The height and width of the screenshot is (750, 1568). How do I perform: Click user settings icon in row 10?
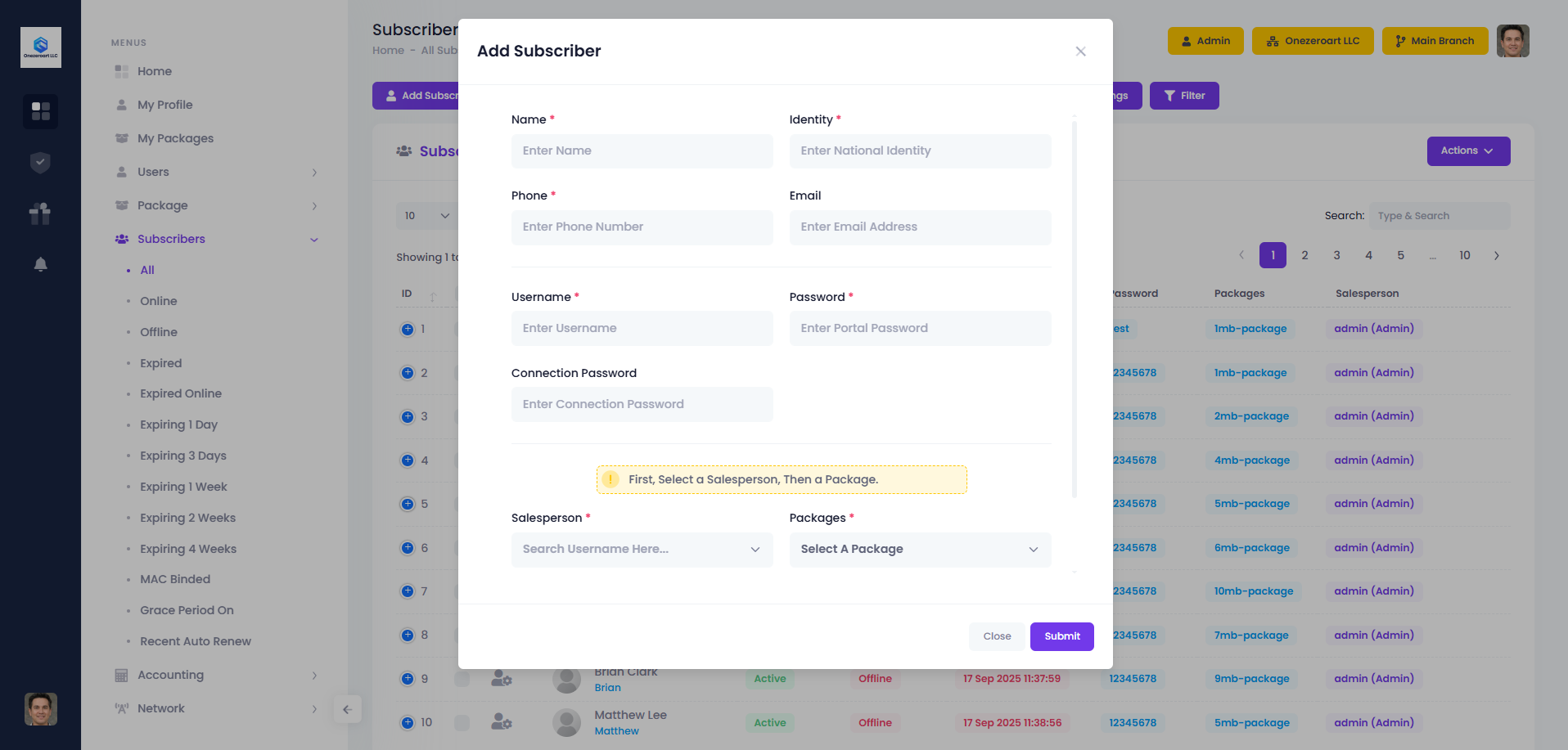coord(501,722)
